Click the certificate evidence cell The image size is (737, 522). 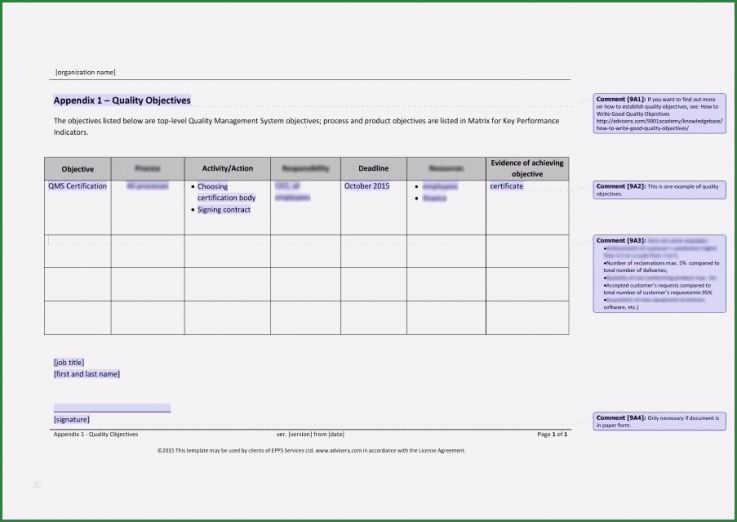click(506, 187)
